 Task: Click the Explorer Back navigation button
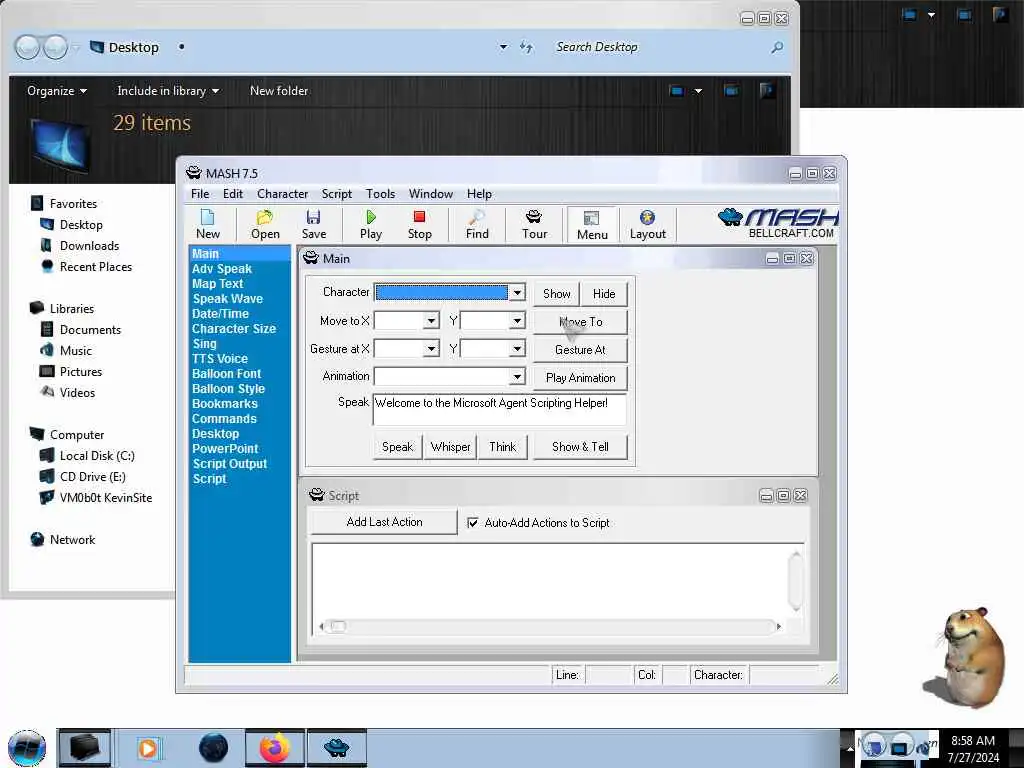27,48
